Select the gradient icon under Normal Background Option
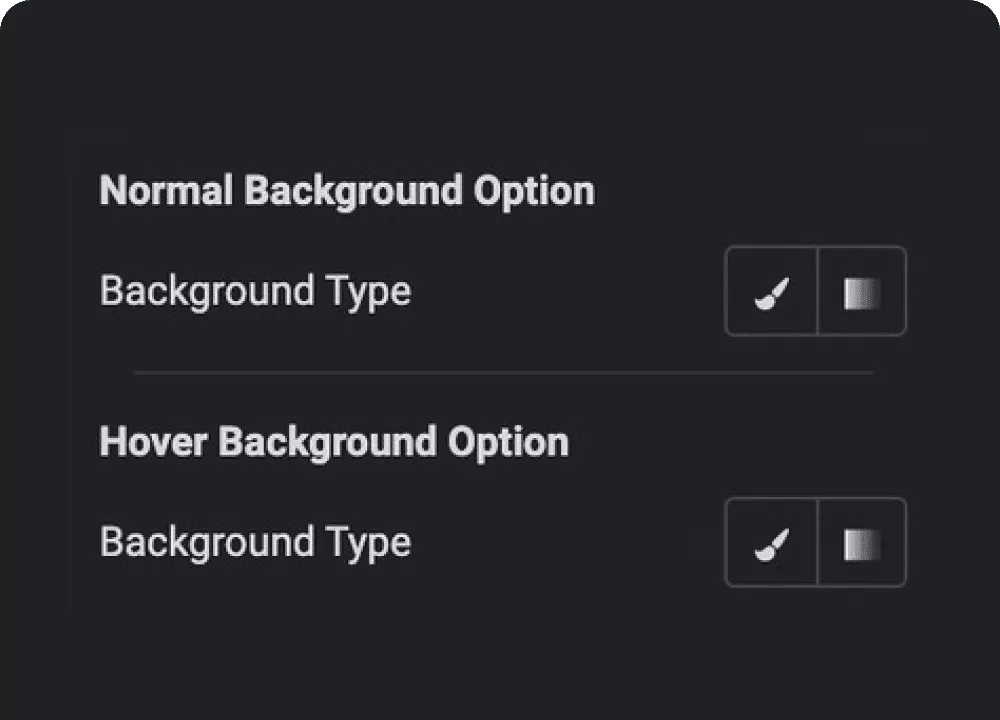 862,291
